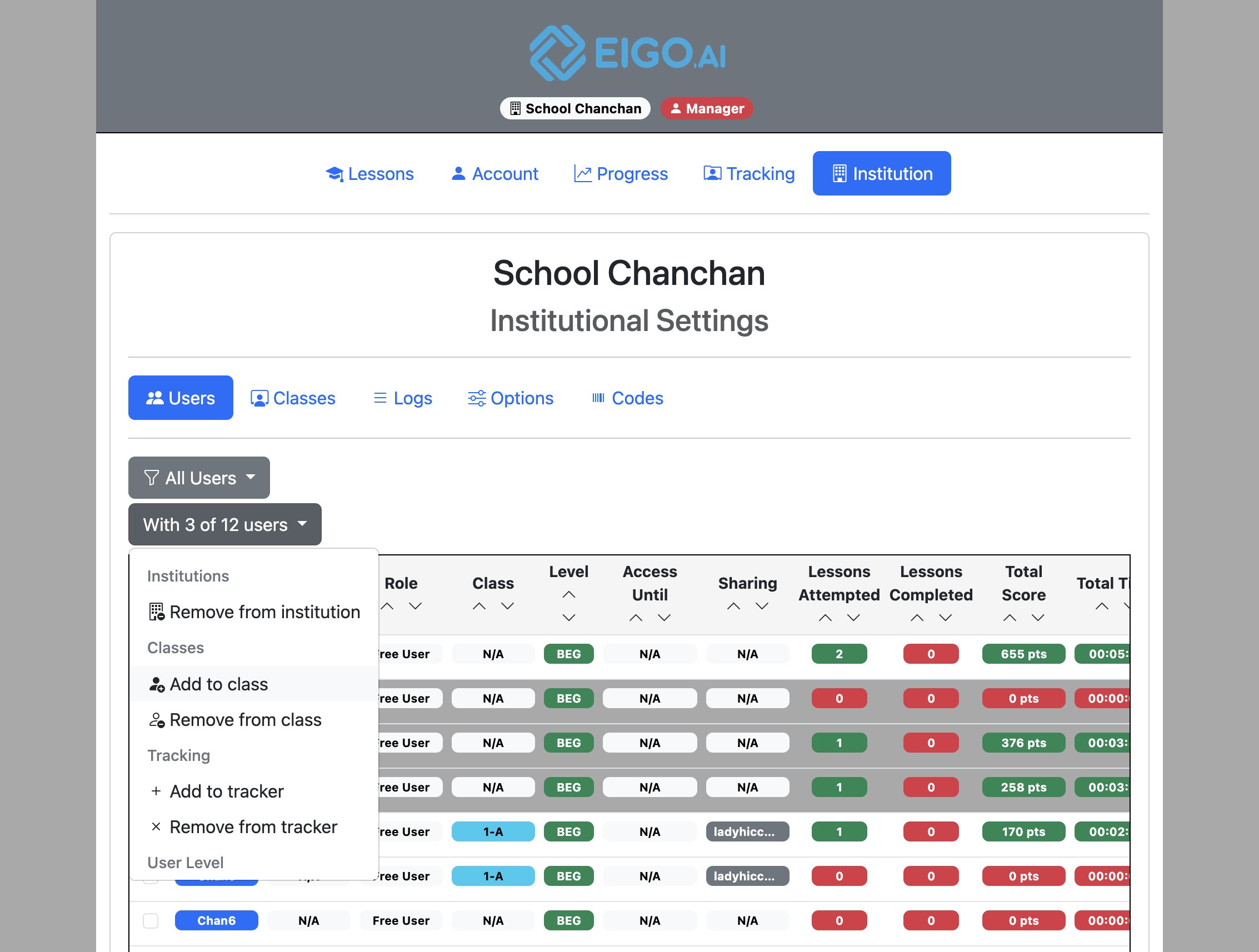Image resolution: width=1259 pixels, height=952 pixels.
Task: Switch to the Progress tab
Action: [621, 173]
